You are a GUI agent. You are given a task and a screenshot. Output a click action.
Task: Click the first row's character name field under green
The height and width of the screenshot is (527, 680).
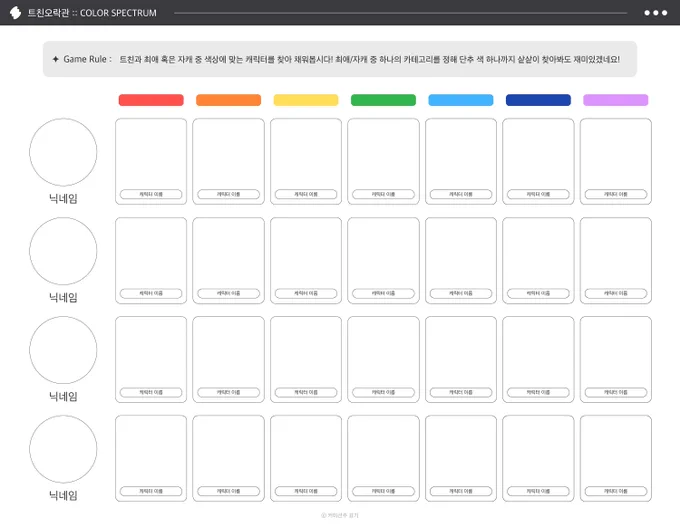(383, 194)
